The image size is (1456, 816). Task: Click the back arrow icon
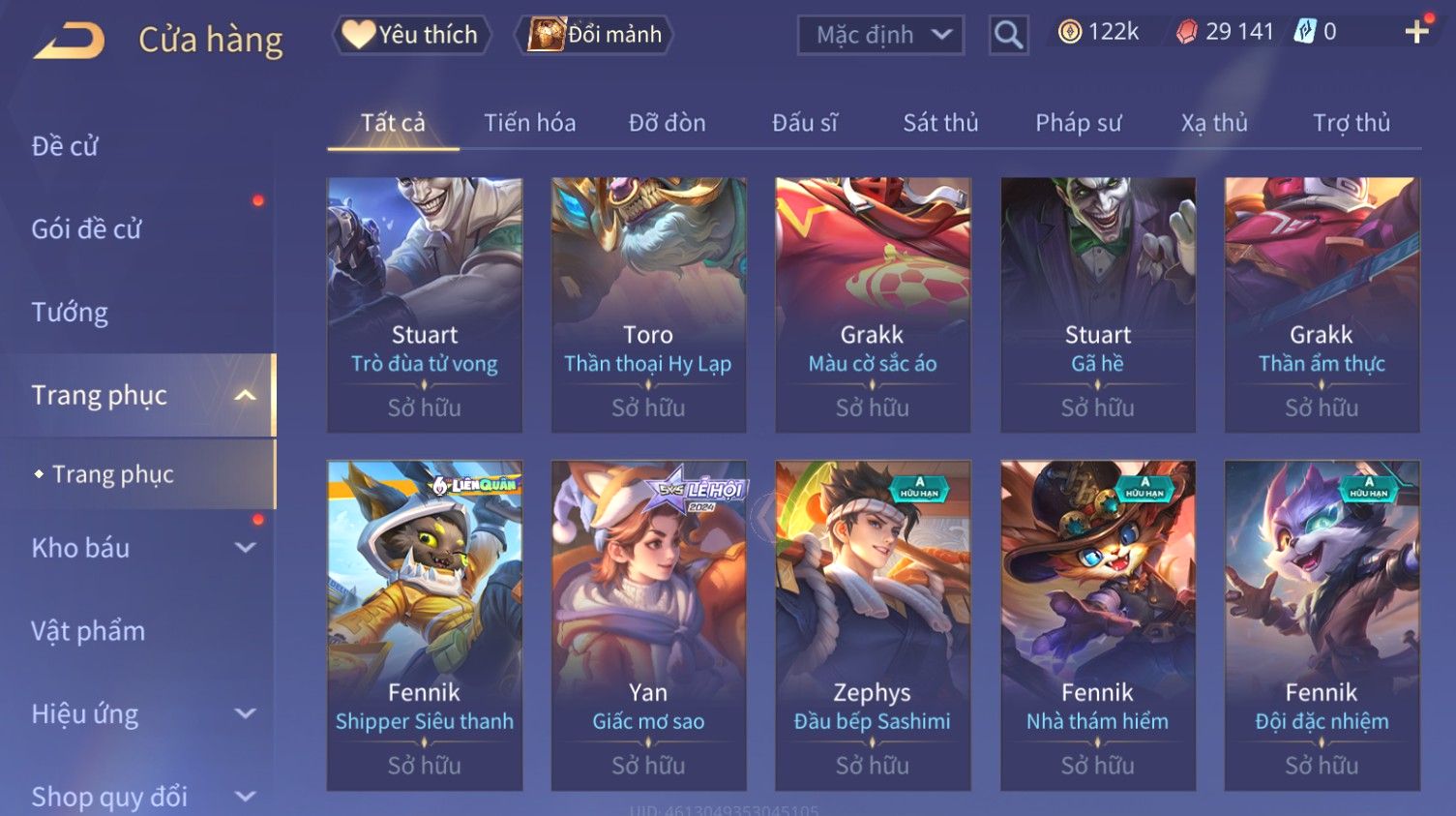(x=69, y=40)
